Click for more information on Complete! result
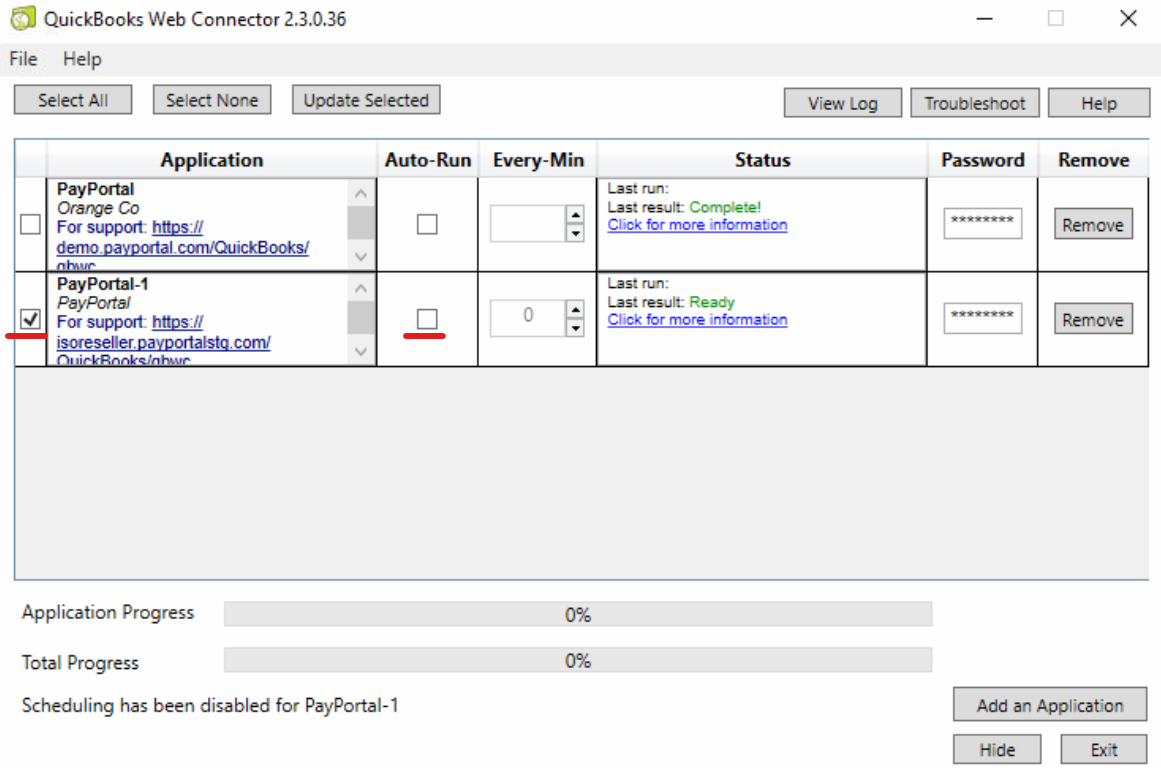 point(697,224)
